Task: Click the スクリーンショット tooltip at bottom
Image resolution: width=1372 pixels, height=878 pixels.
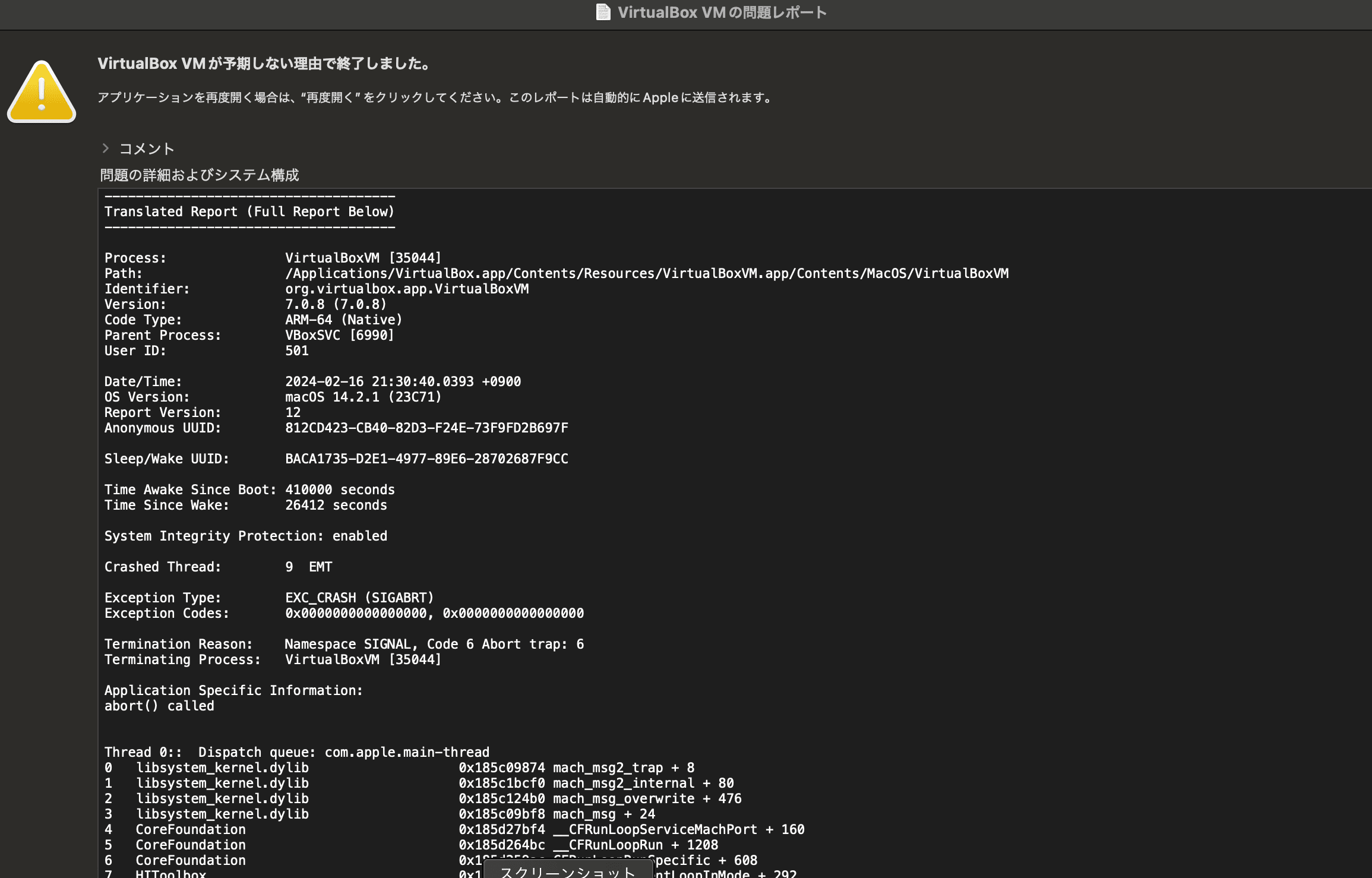Action: click(568, 871)
